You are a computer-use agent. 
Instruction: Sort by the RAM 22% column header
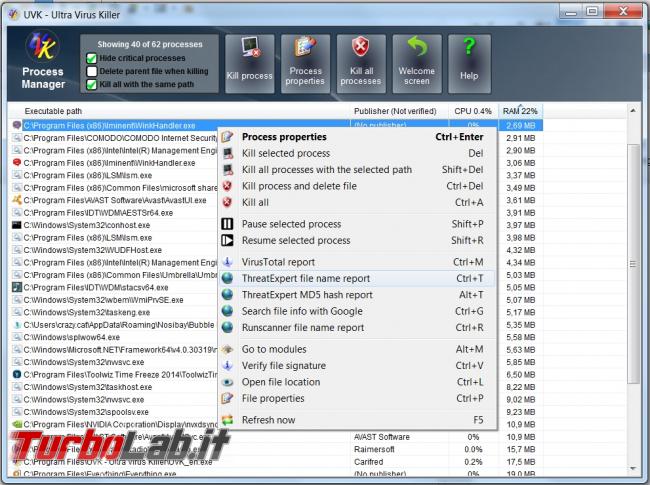(520, 111)
